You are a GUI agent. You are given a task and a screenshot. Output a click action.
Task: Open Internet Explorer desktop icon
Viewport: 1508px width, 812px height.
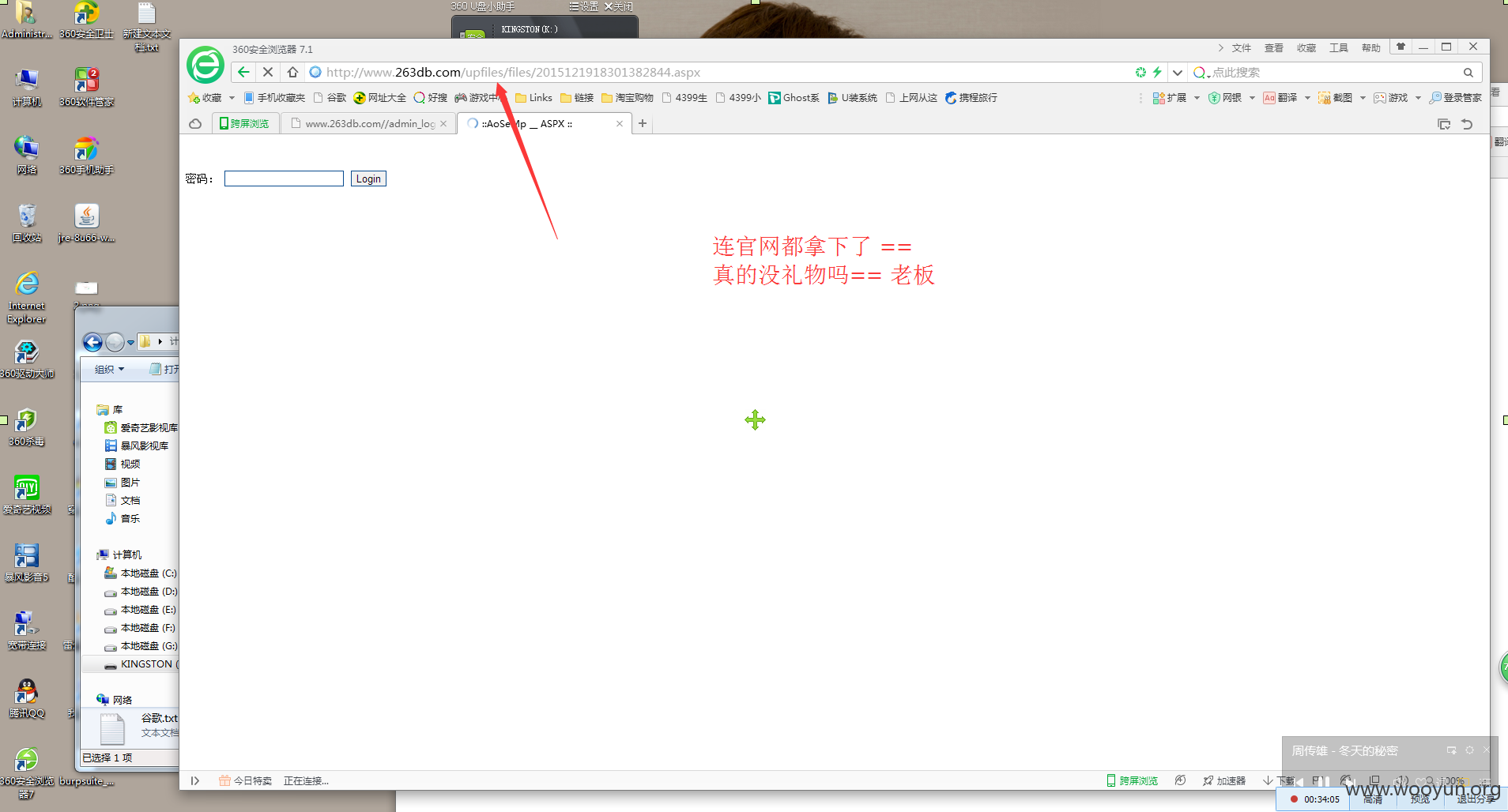[x=27, y=298]
